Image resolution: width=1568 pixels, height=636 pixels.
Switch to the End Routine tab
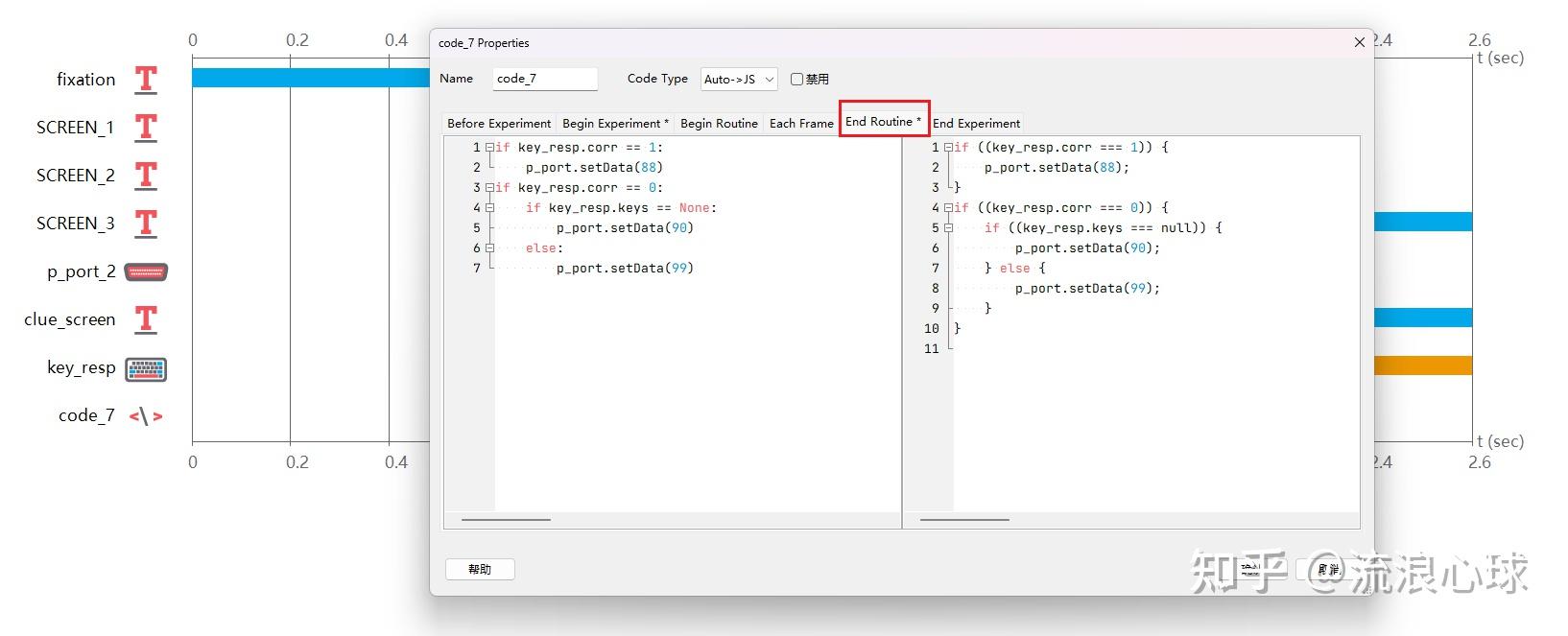coord(884,121)
